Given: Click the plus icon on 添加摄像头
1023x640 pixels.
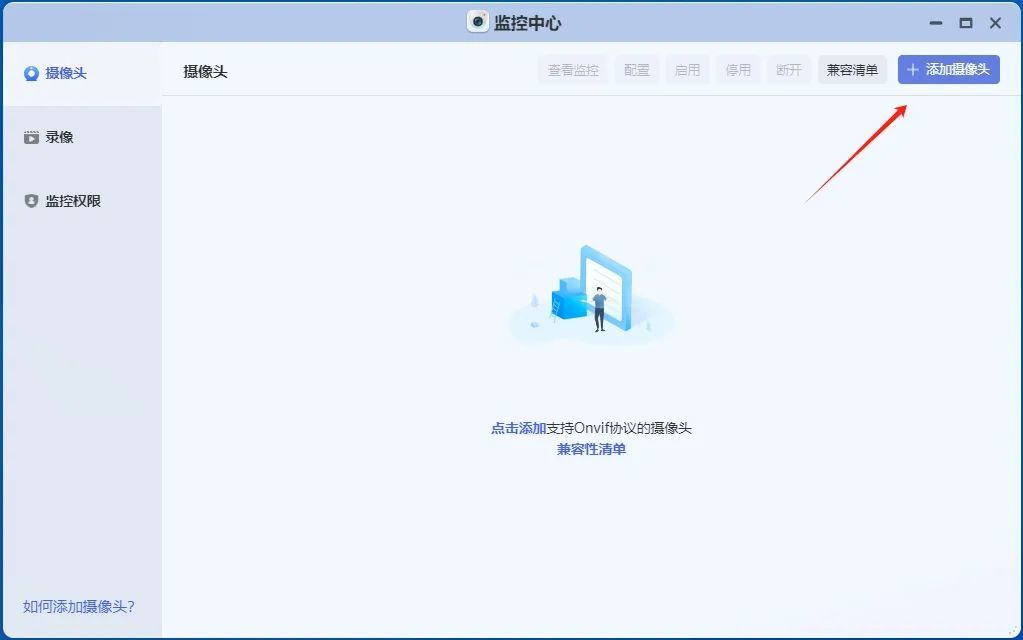Looking at the screenshot, I should pos(912,70).
